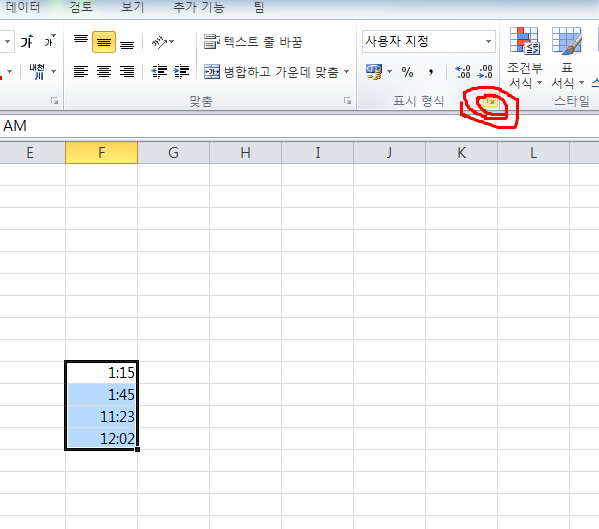Screen dimensions: 599x529
Task: Open 표 서식 format as table menu
Action: [567, 58]
